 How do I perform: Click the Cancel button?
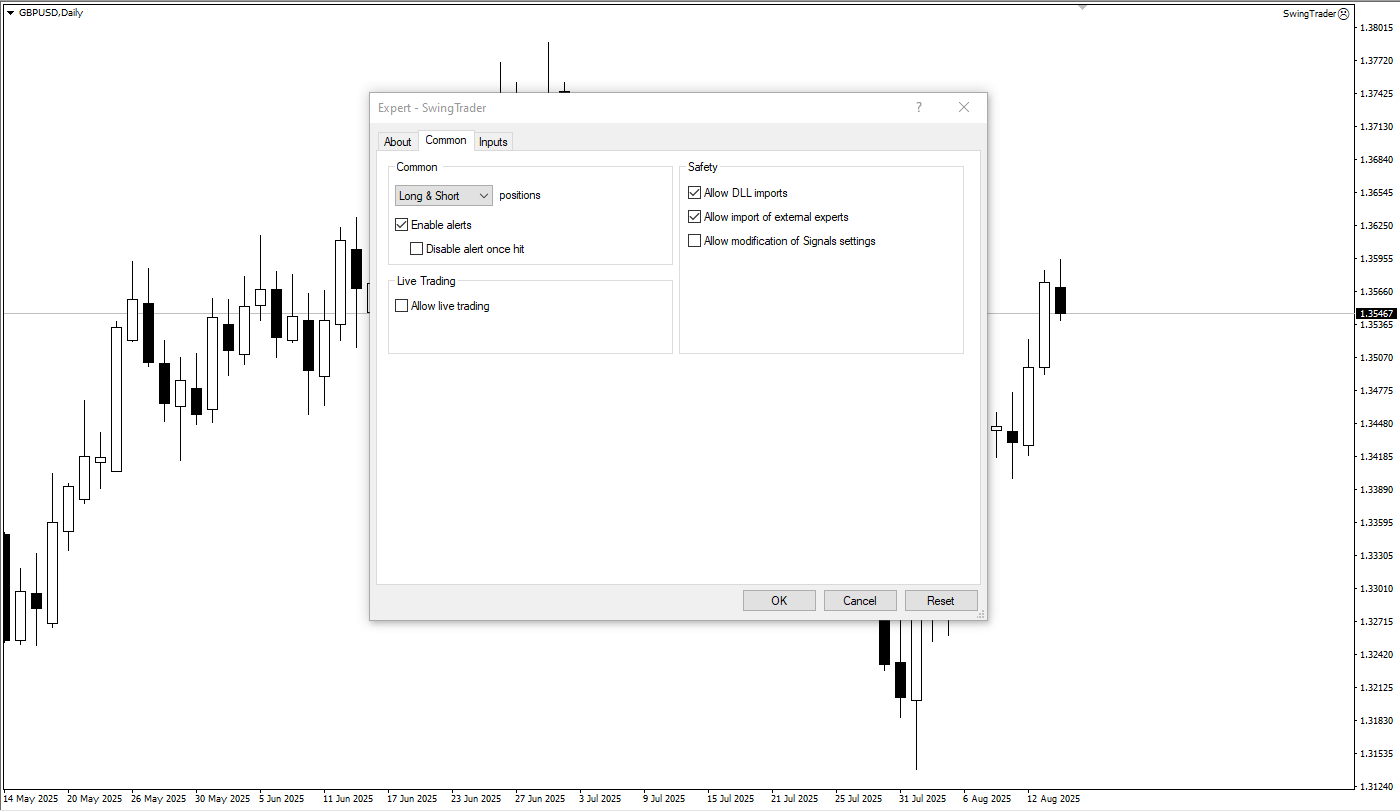pyautogui.click(x=860, y=601)
